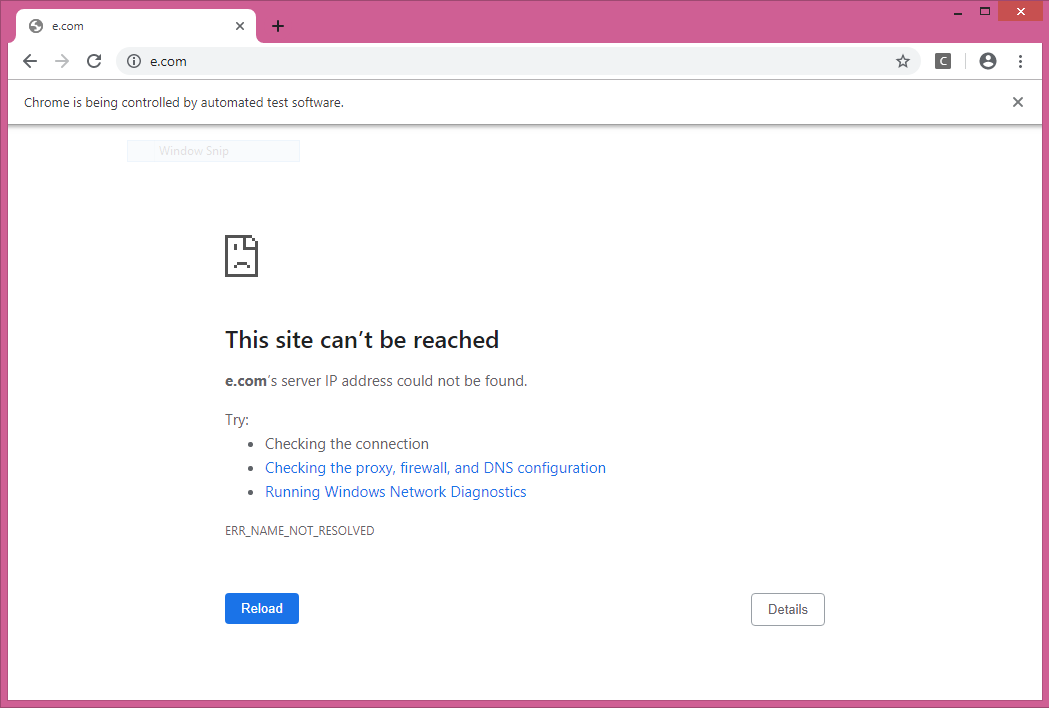1049x708 pixels.
Task: Expand error details with the Details button
Action: point(787,609)
